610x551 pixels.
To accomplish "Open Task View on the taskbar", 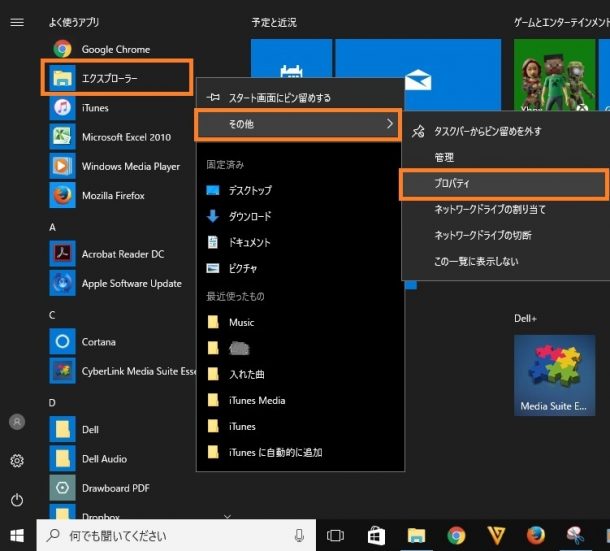I will pyautogui.click(x=335, y=536).
